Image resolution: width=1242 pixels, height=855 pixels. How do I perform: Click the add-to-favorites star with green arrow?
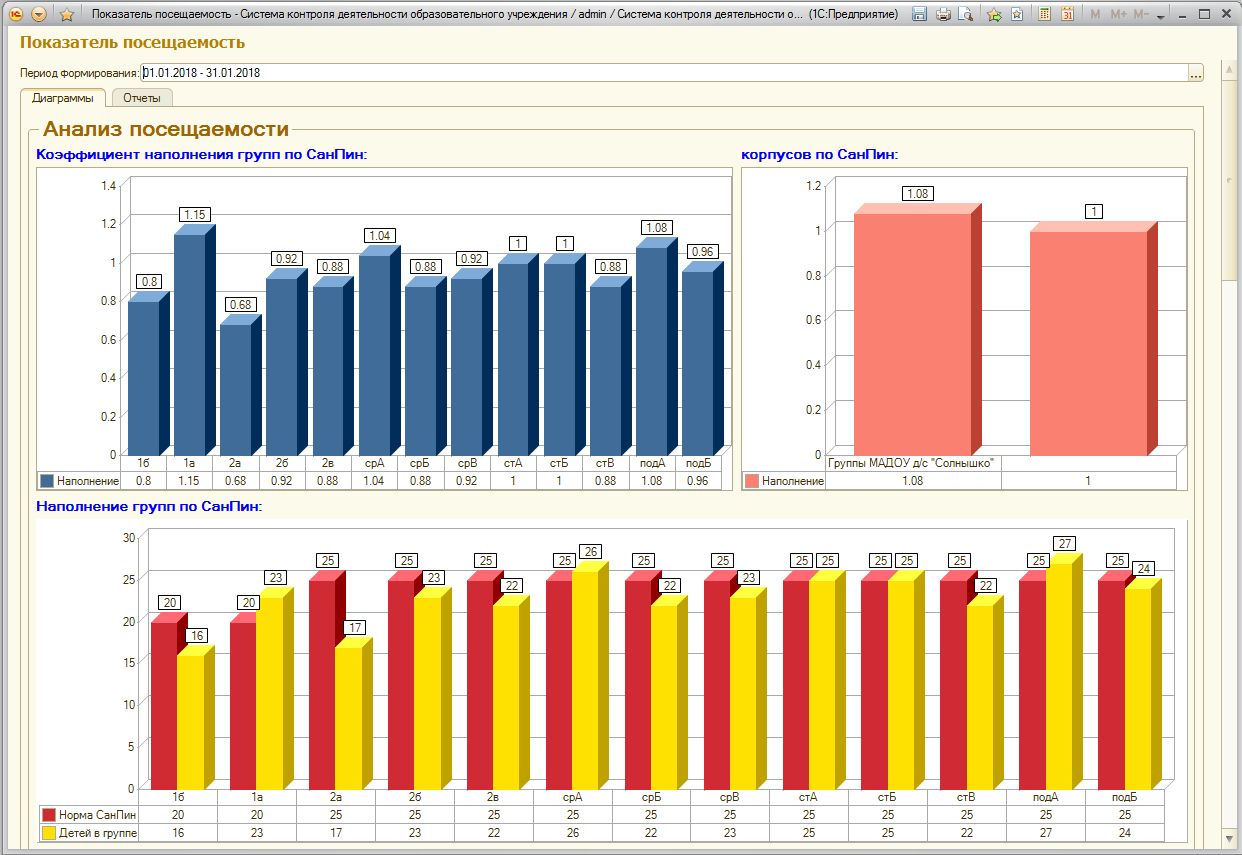point(994,14)
